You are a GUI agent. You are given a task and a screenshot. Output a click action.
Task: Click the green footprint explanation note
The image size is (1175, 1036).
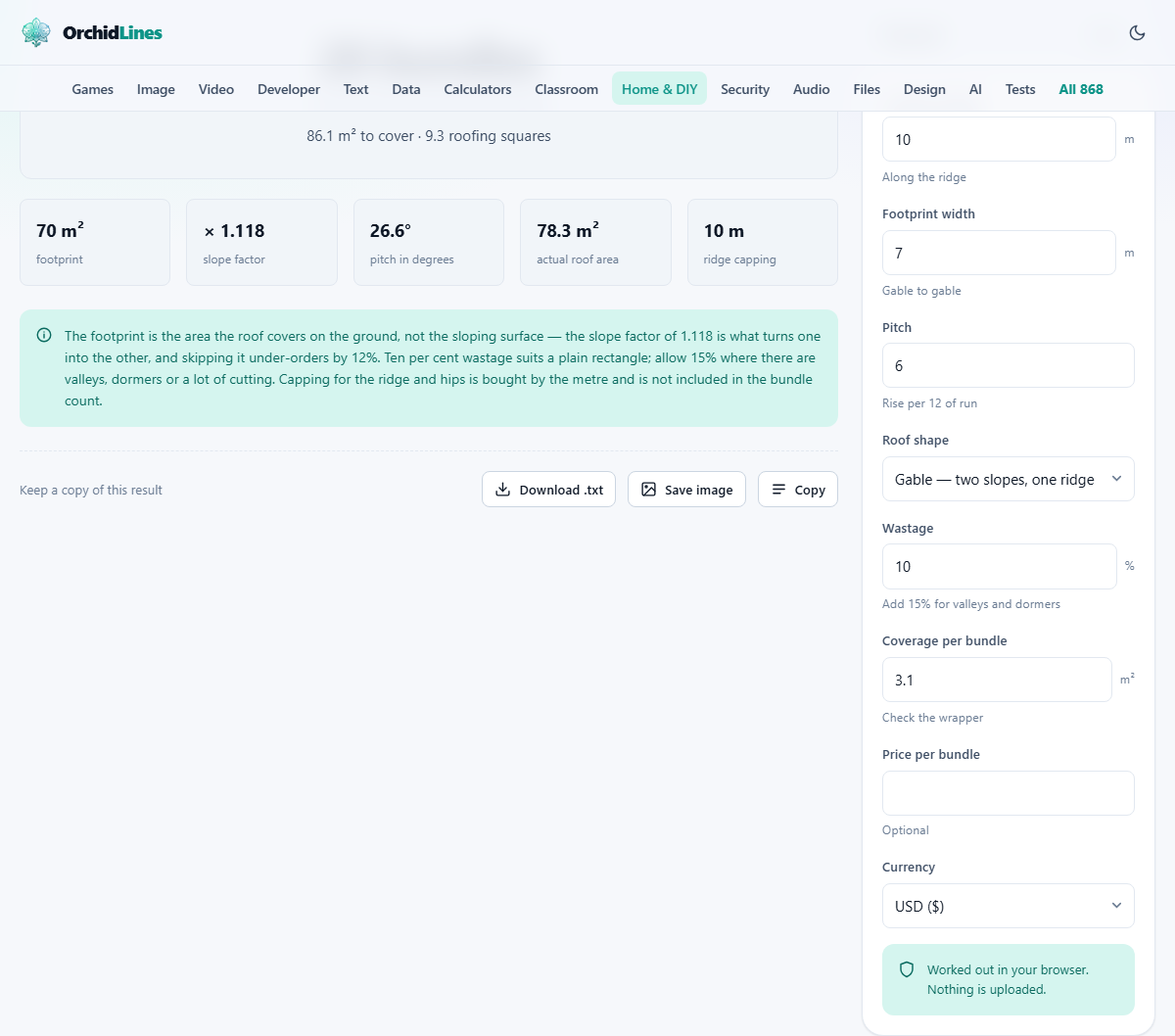[429, 368]
